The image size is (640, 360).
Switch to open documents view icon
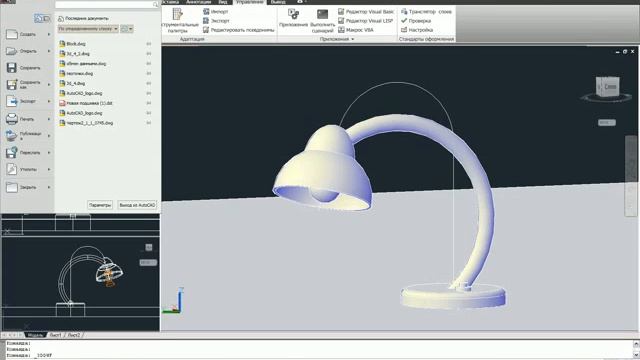47,18
